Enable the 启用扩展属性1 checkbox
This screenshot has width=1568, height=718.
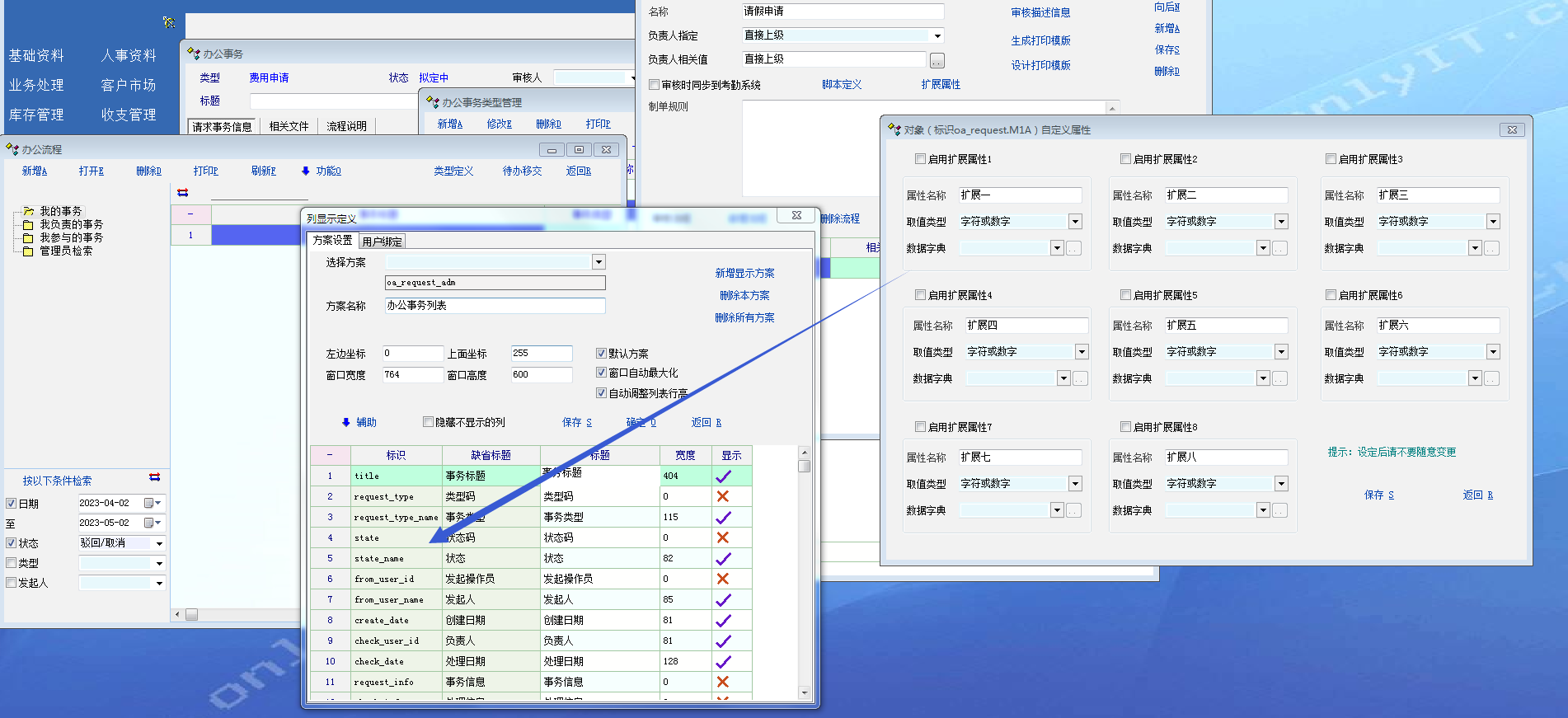pos(920,159)
